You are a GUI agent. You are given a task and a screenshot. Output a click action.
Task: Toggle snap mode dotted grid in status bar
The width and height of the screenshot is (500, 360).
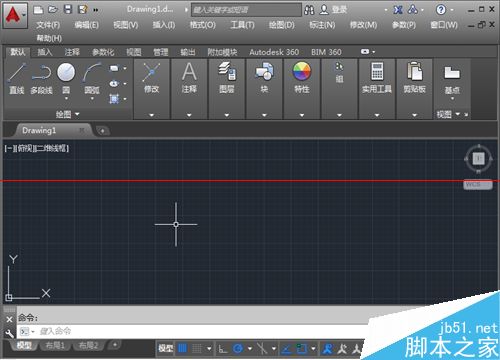tap(197, 349)
